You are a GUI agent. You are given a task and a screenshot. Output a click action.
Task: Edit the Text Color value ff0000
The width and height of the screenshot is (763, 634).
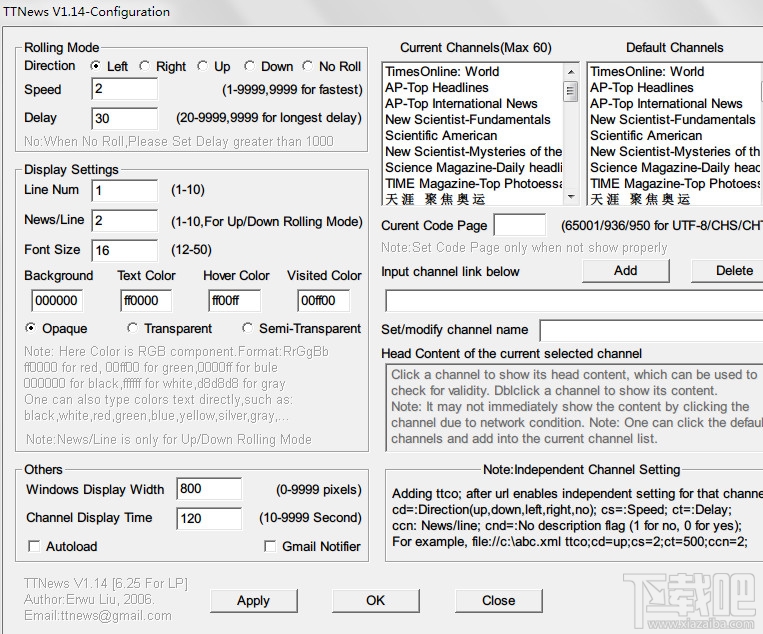(x=146, y=300)
